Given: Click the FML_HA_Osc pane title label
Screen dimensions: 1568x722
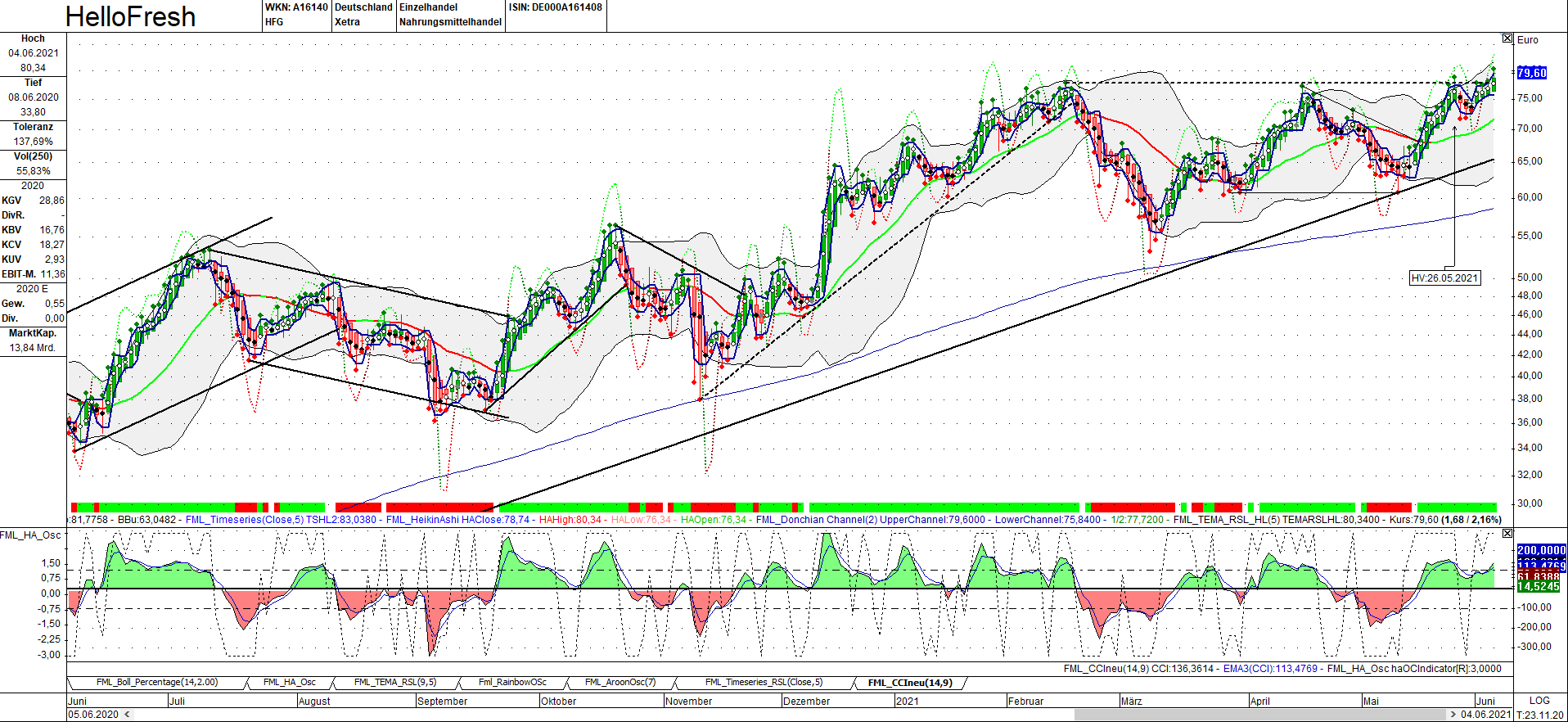Looking at the screenshot, I should click(x=30, y=535).
